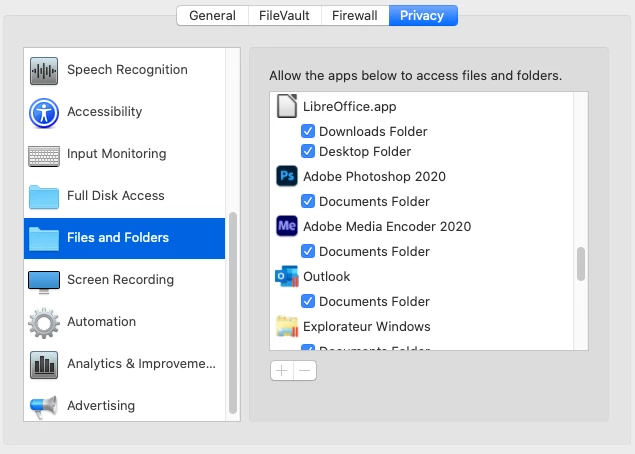635x454 pixels.
Task: Click the Outlook name text
Action: (x=326, y=277)
